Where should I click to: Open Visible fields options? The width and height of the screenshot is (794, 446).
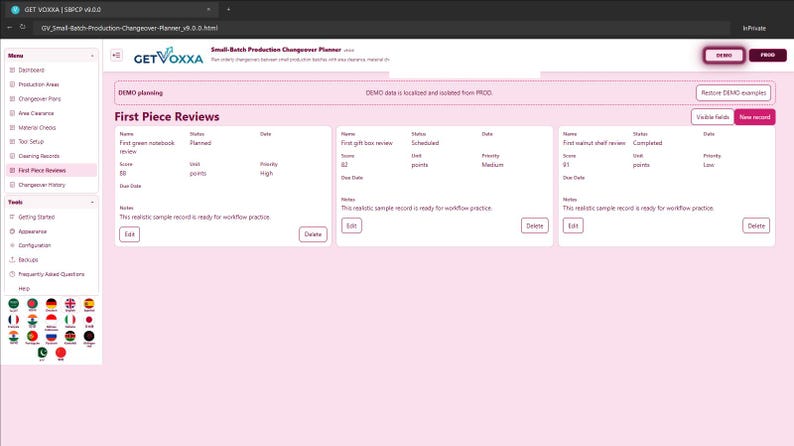click(x=712, y=117)
